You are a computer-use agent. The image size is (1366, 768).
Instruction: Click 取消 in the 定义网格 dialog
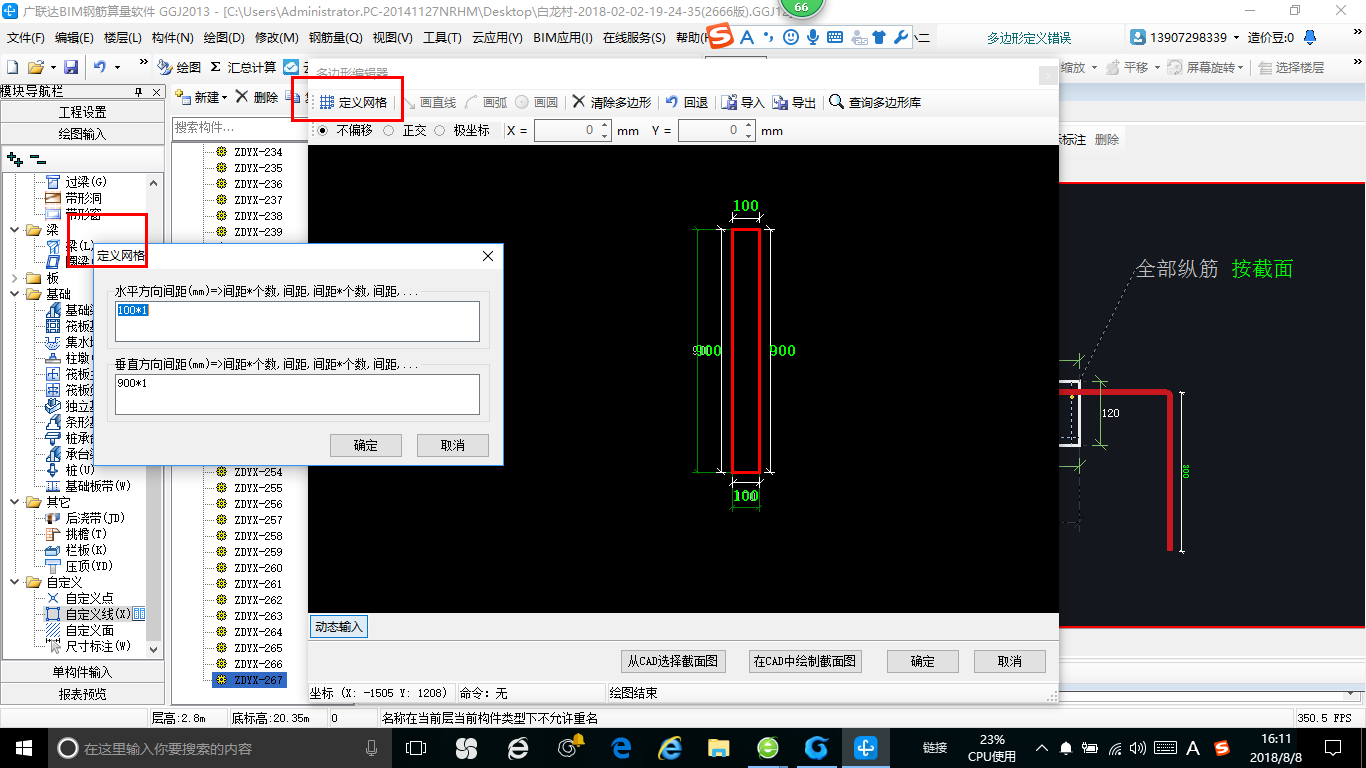(453, 445)
